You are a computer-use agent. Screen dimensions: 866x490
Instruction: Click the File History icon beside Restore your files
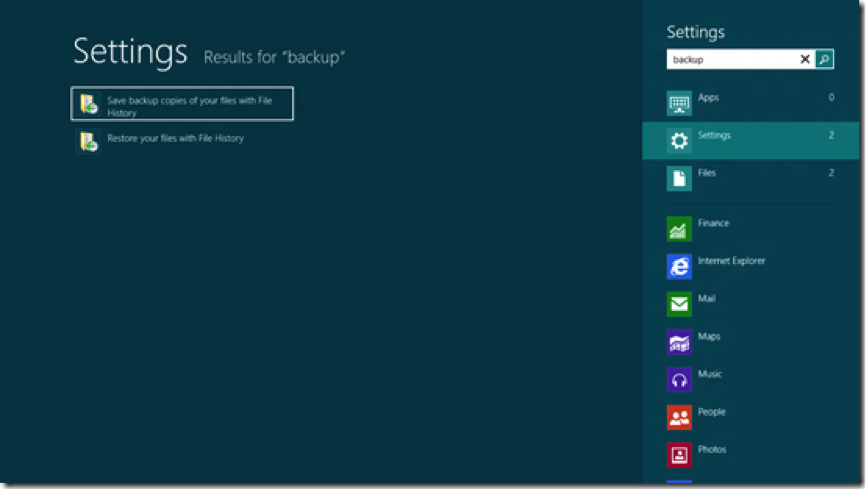coord(88,141)
